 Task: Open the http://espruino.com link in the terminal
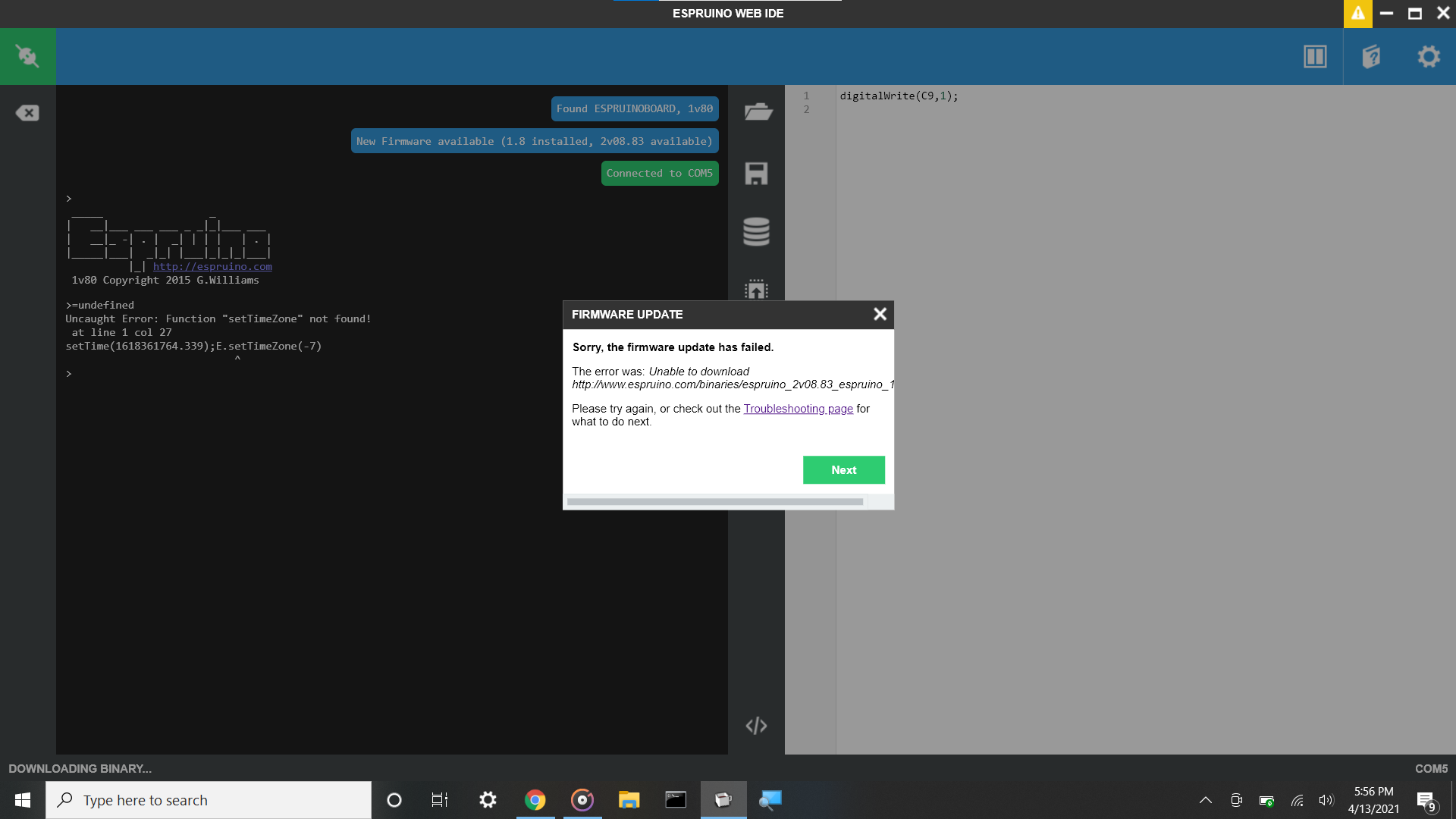pyautogui.click(x=212, y=267)
